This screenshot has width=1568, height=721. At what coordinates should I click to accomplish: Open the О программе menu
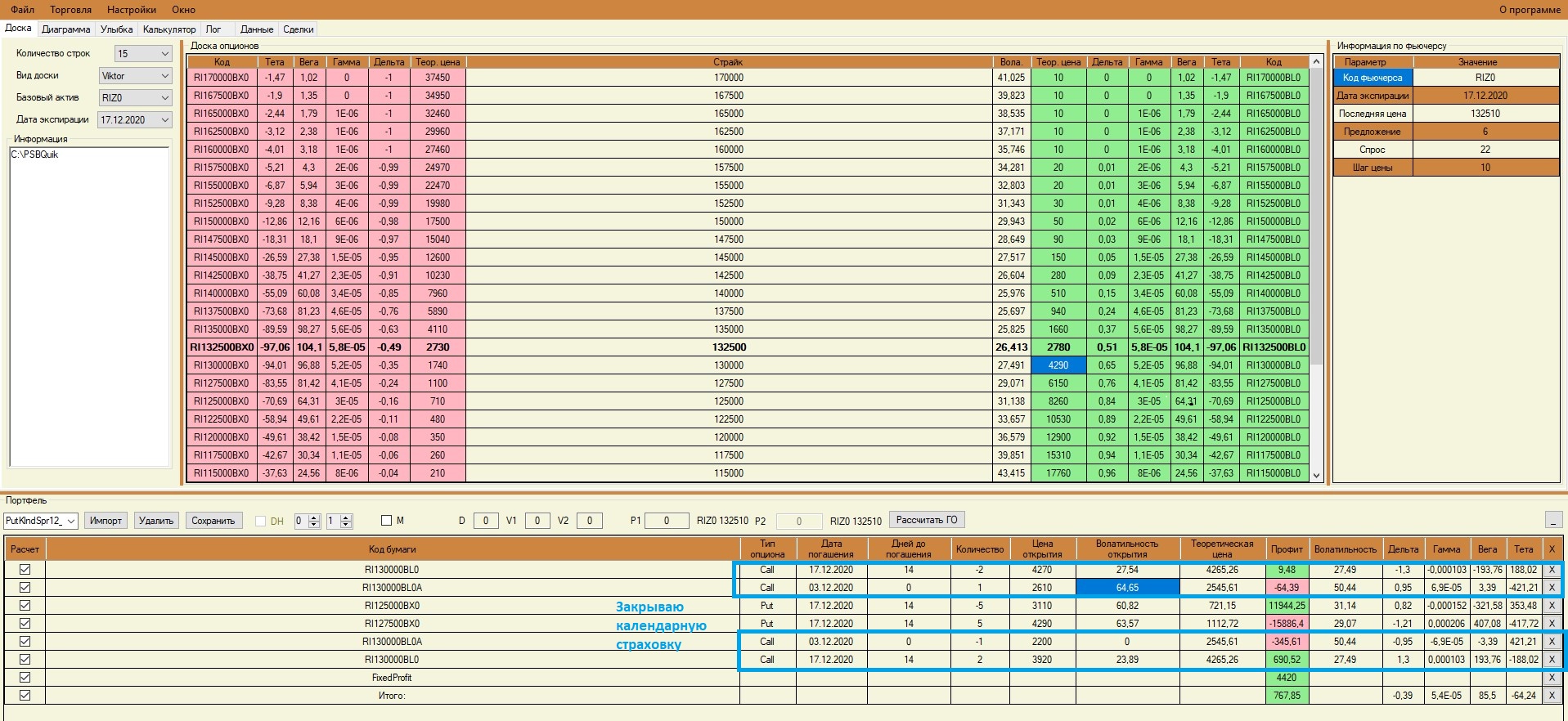point(1530,10)
